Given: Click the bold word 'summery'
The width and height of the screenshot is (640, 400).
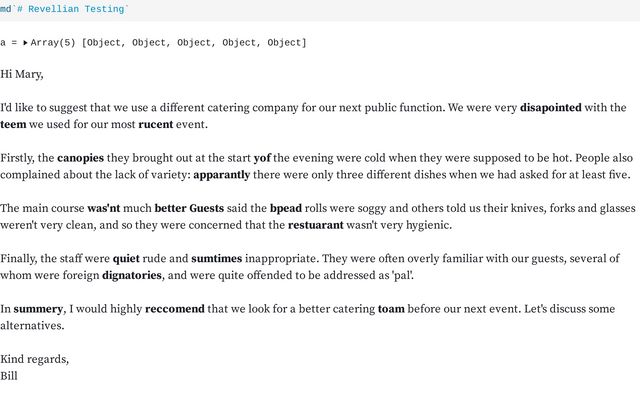Looking at the screenshot, I should coord(38,308).
